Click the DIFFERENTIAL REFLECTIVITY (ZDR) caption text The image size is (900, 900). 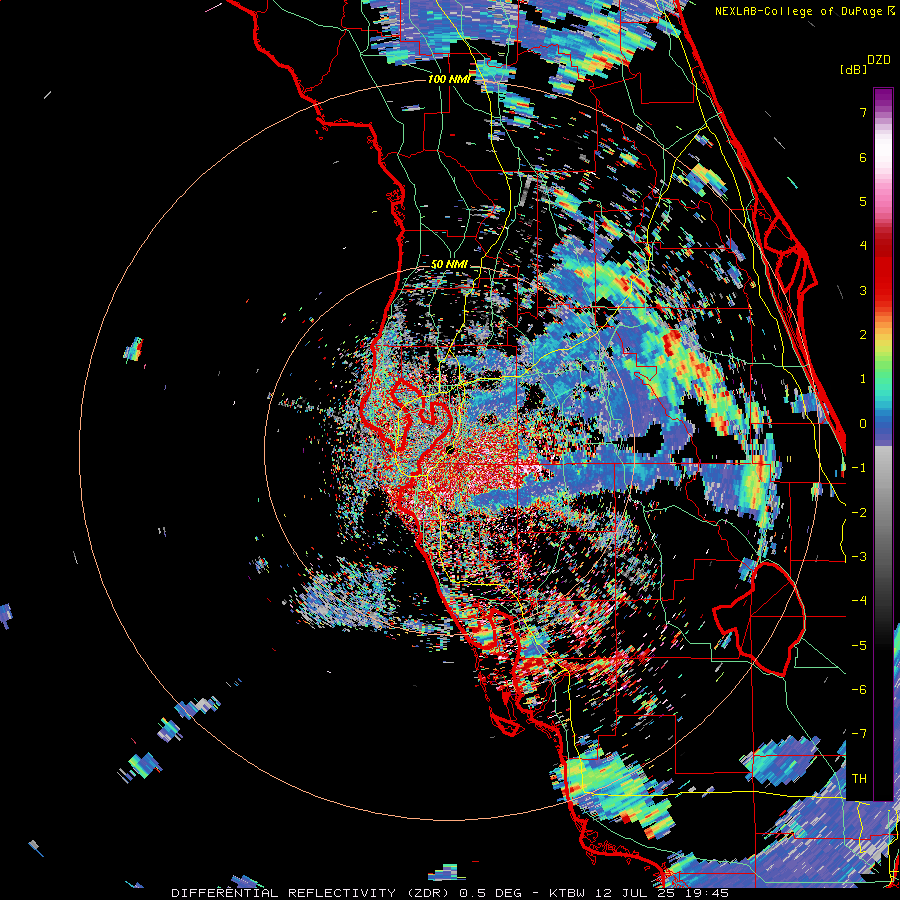click(310, 893)
